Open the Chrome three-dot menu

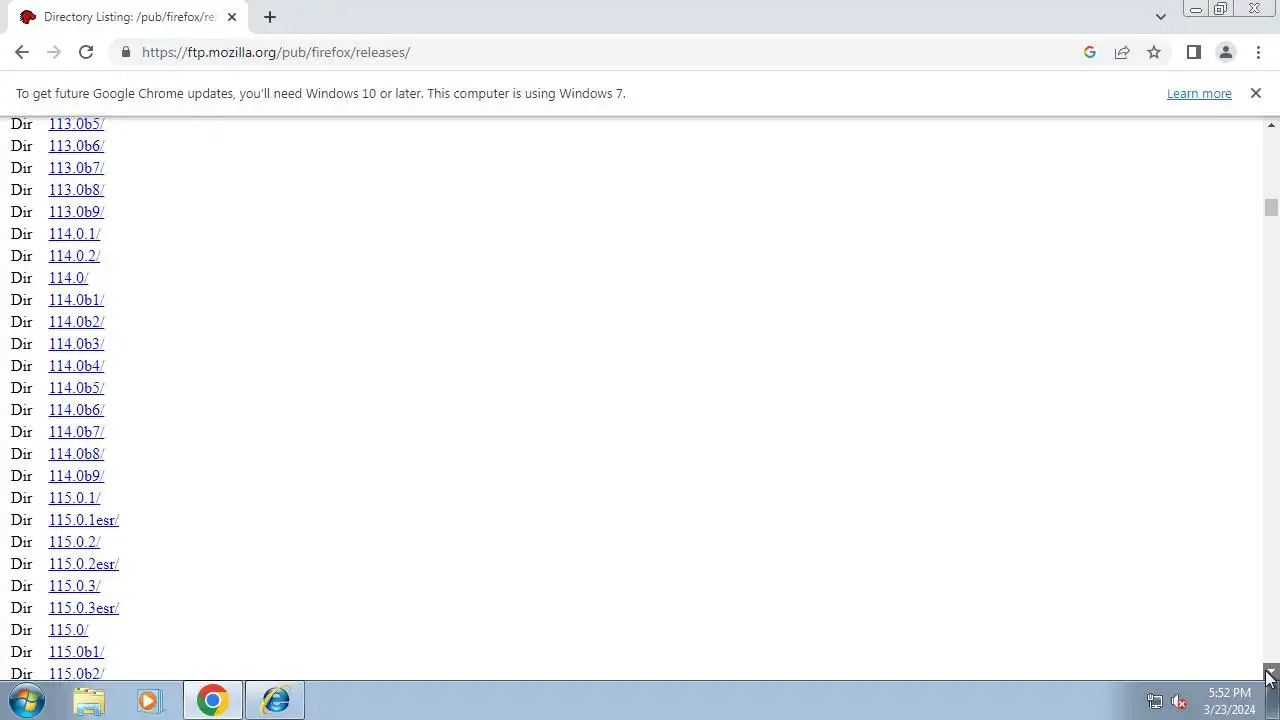coord(1257,52)
